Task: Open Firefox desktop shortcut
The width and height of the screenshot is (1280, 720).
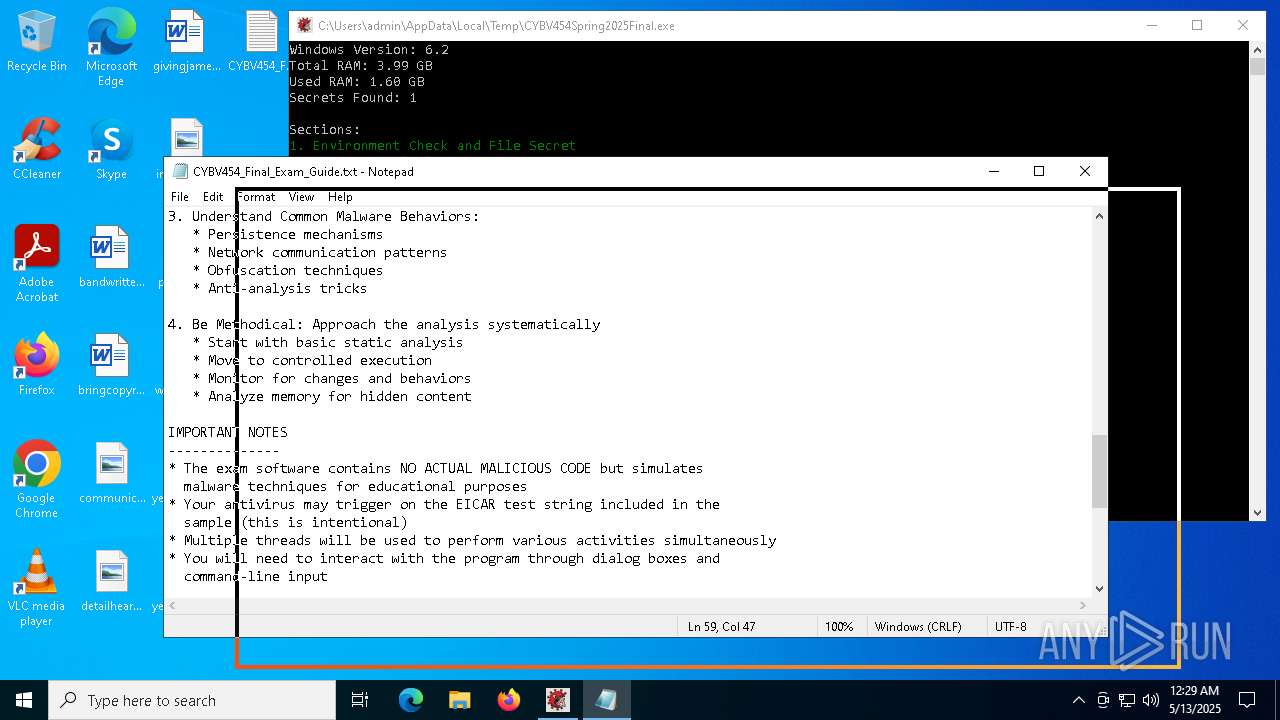Action: pyautogui.click(x=37, y=366)
